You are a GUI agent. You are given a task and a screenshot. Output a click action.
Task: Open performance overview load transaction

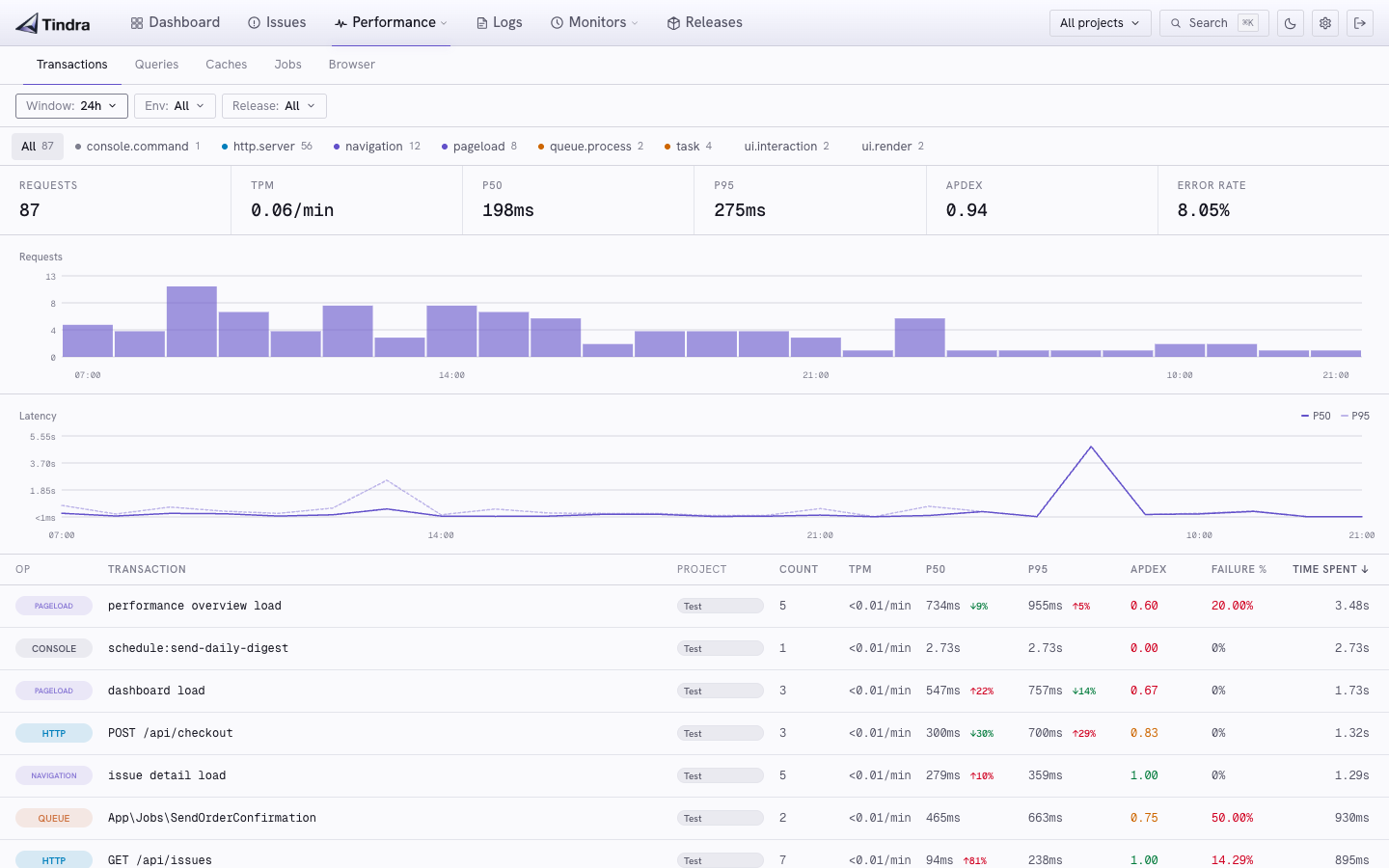point(195,607)
